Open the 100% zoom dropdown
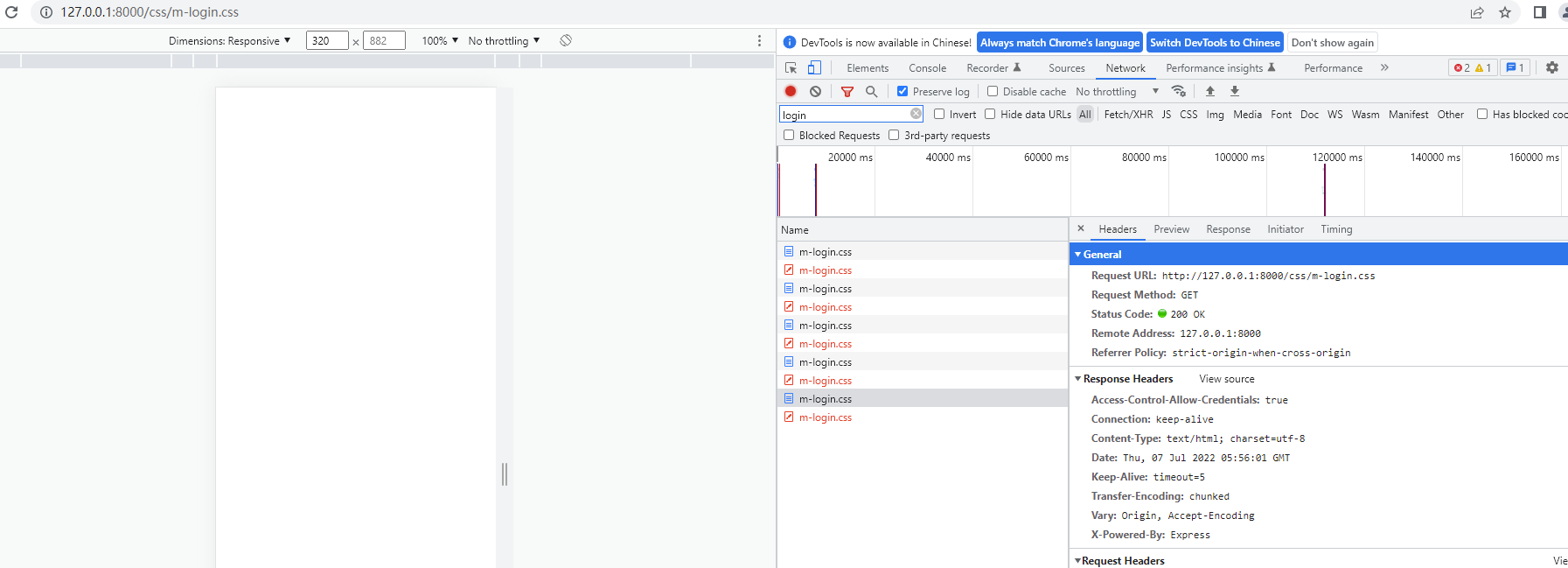 click(440, 40)
